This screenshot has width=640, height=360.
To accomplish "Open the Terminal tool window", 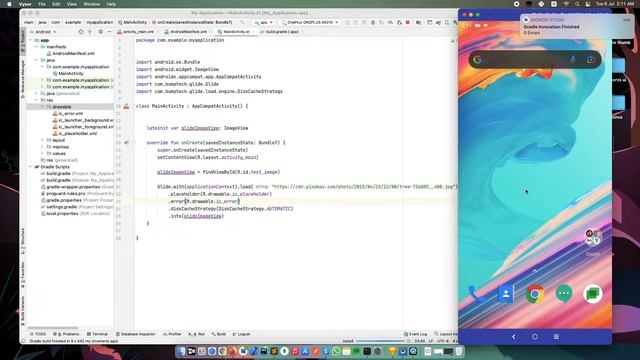I will pyautogui.click(x=97, y=334).
